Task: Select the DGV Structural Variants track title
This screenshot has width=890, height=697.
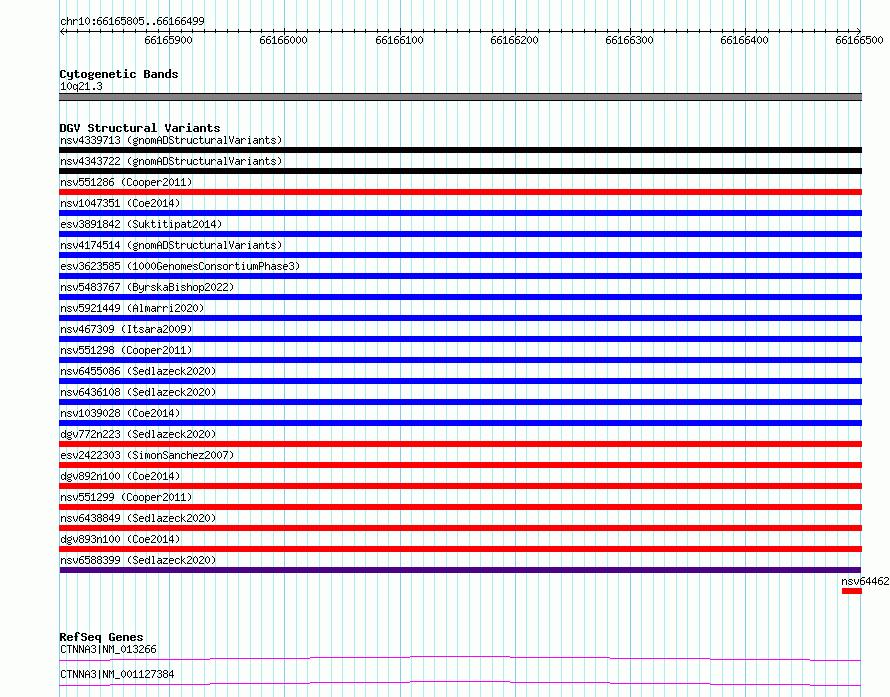Action: click(140, 128)
